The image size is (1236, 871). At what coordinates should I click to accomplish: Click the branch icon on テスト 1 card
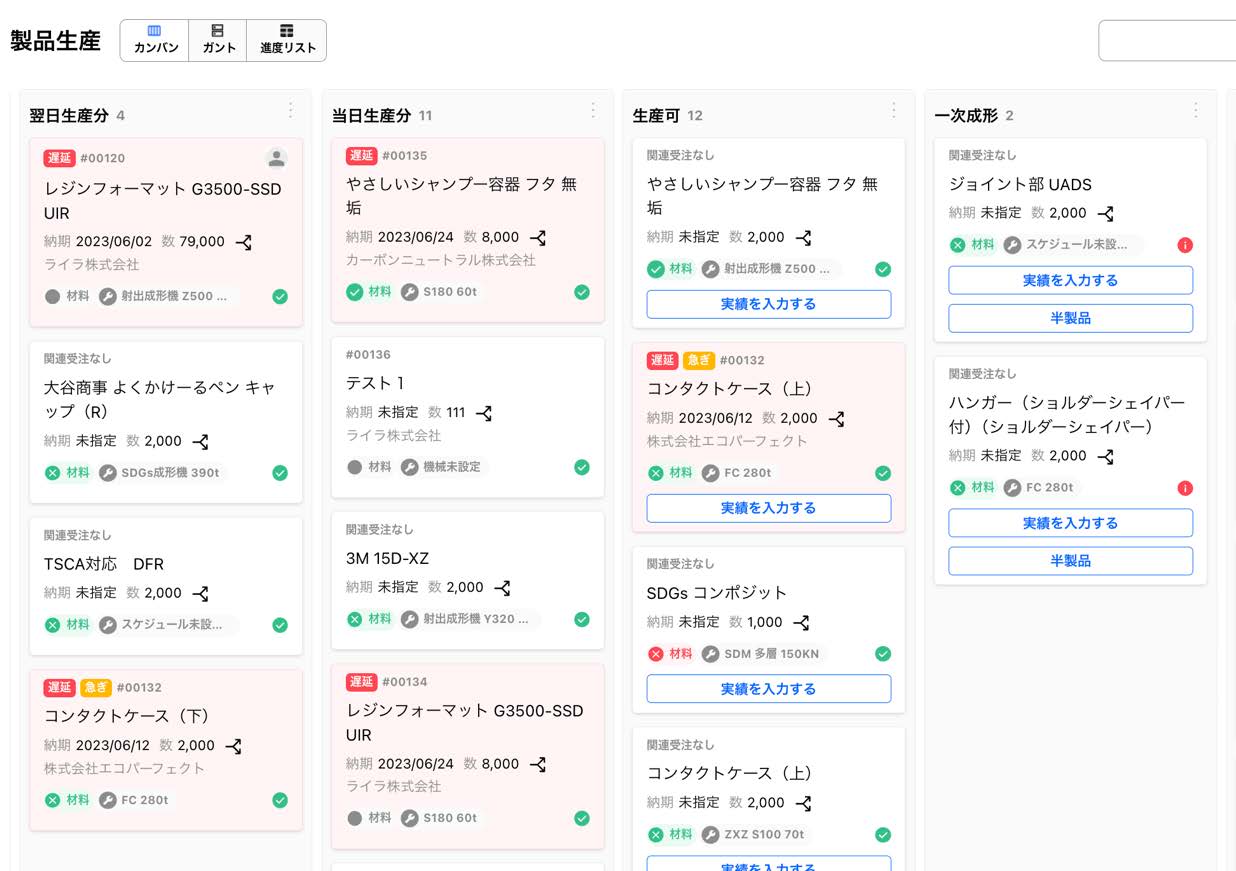tap(484, 413)
